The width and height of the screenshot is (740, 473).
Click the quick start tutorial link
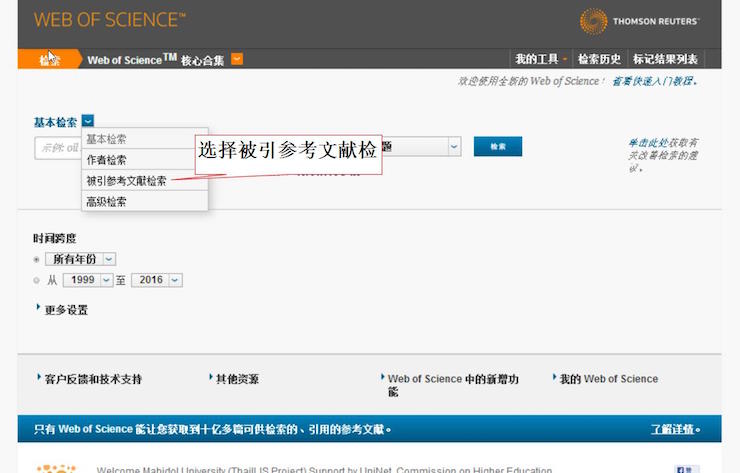click(x=655, y=81)
